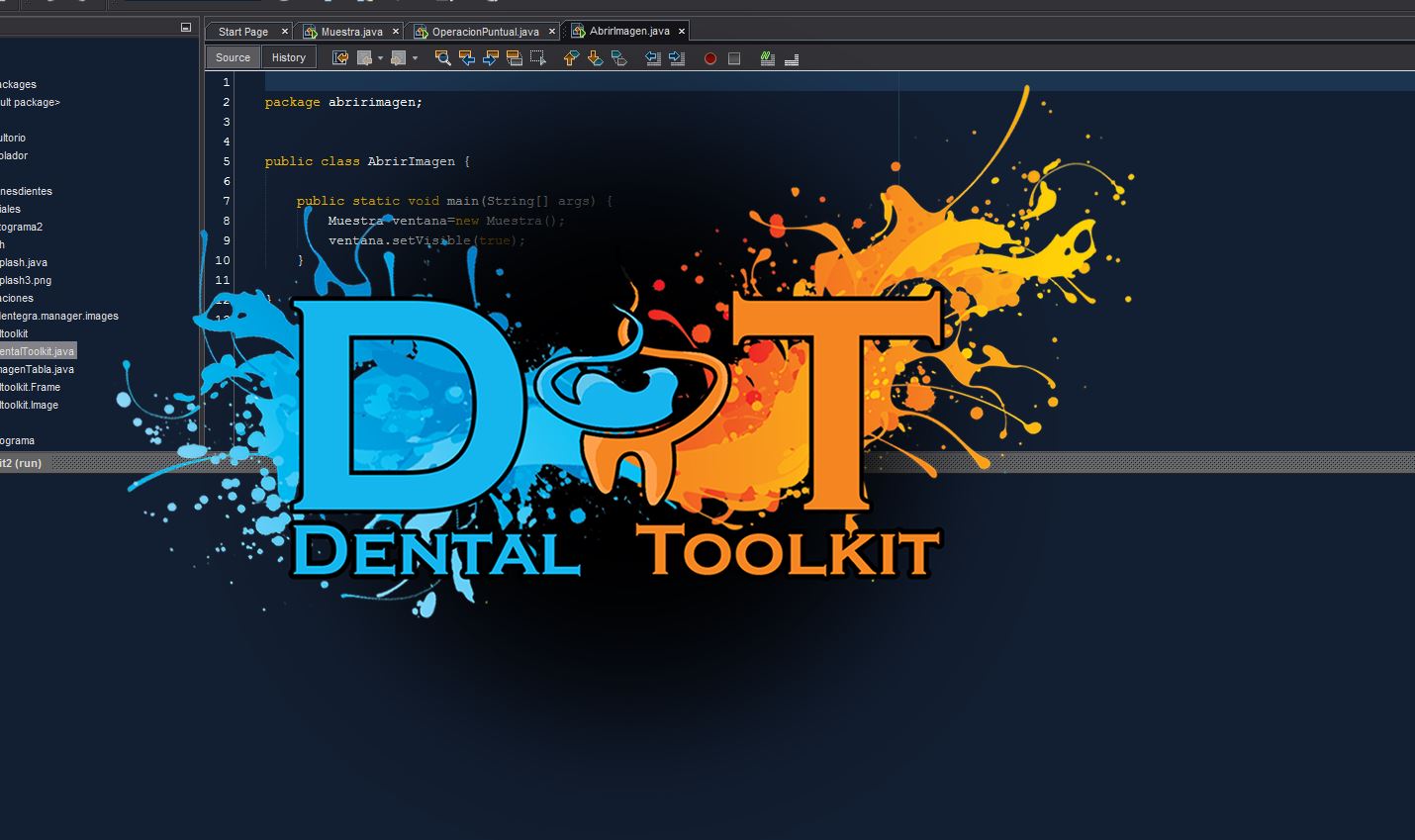The image size is (1415, 840).
Task: Select the Last Edit Location icon
Action: click(x=339, y=57)
